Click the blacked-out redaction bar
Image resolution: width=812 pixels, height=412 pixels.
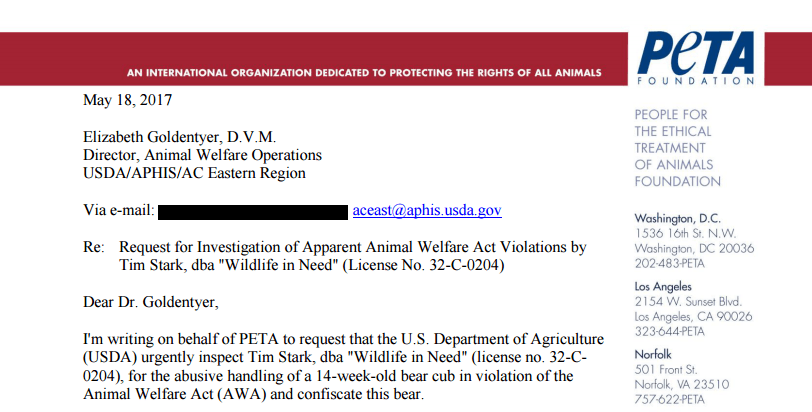click(x=252, y=212)
